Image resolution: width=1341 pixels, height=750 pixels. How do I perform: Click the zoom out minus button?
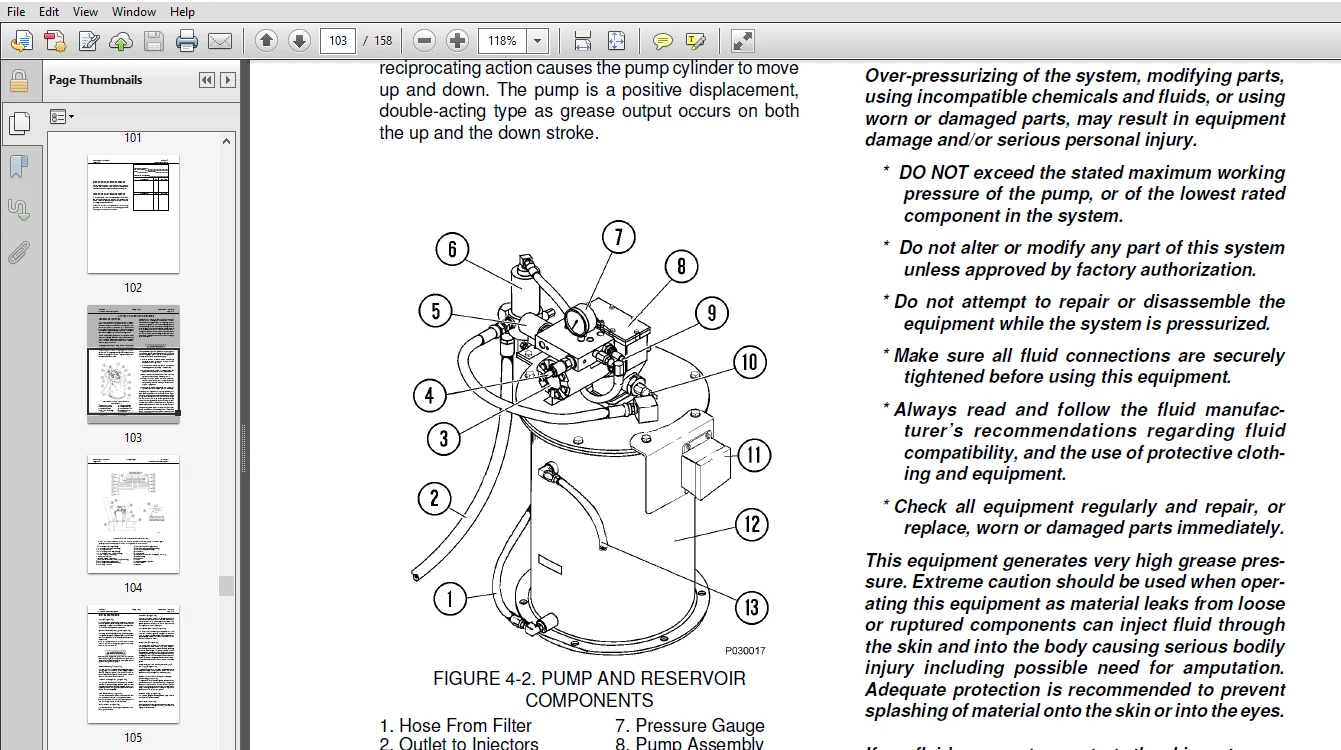point(425,41)
